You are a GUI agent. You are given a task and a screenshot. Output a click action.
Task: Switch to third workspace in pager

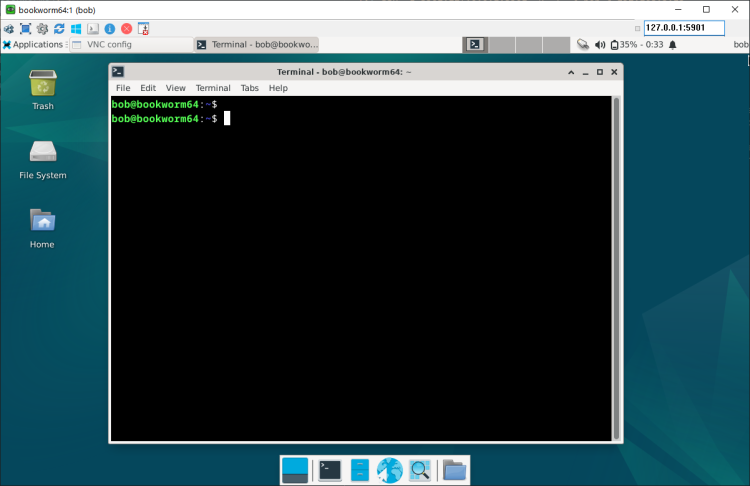tap(529, 44)
